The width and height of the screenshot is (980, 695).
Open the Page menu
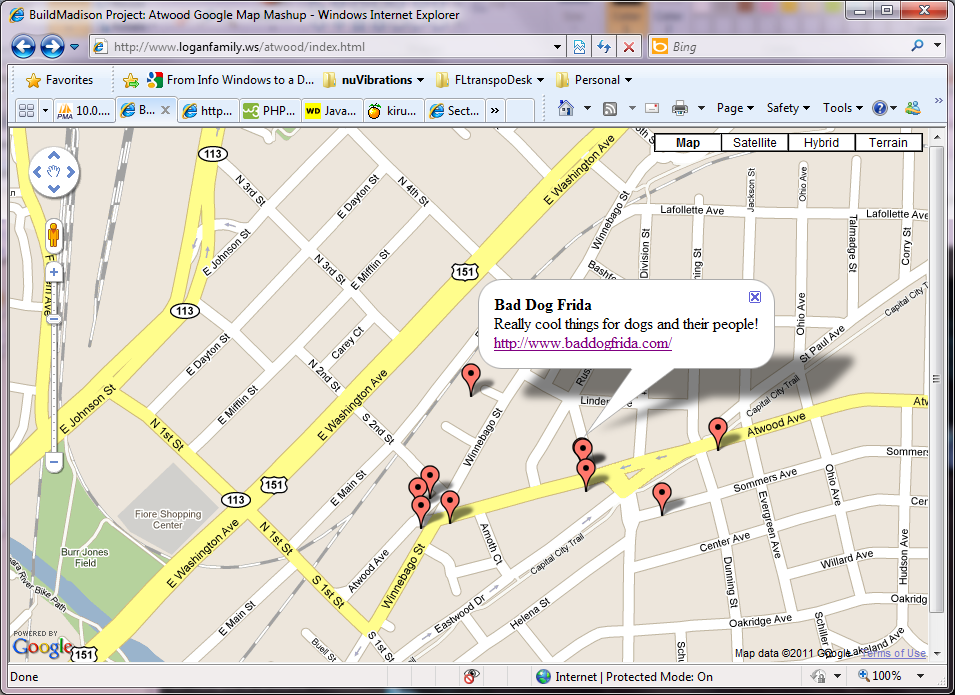coord(735,108)
